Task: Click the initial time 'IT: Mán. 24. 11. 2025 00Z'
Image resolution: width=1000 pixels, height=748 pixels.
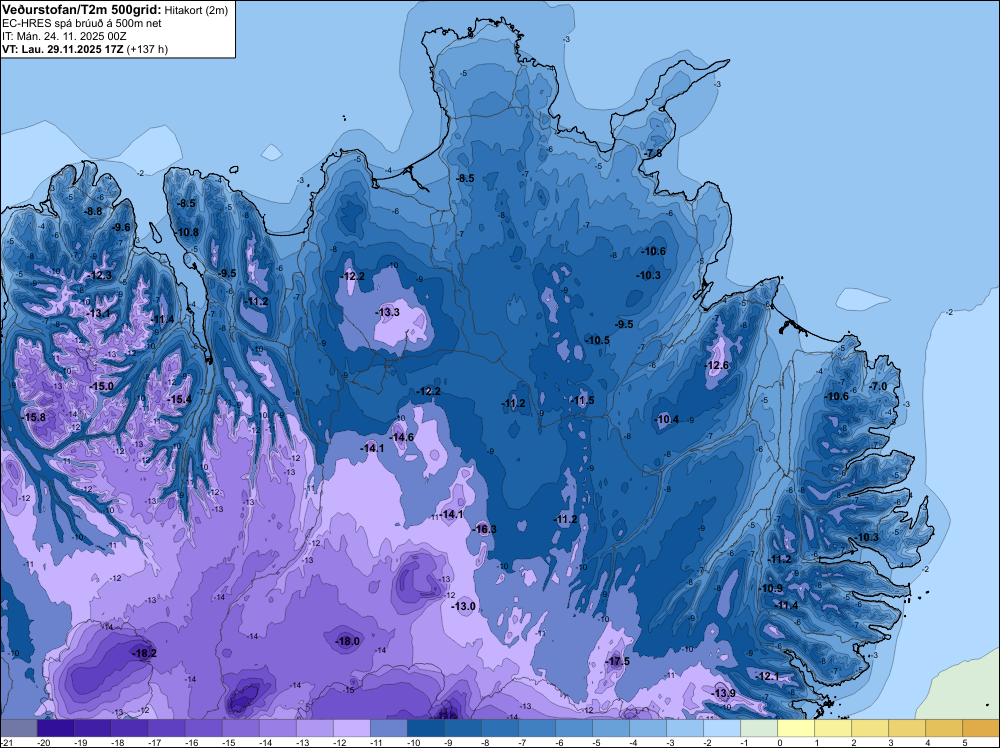Action: 64,36
